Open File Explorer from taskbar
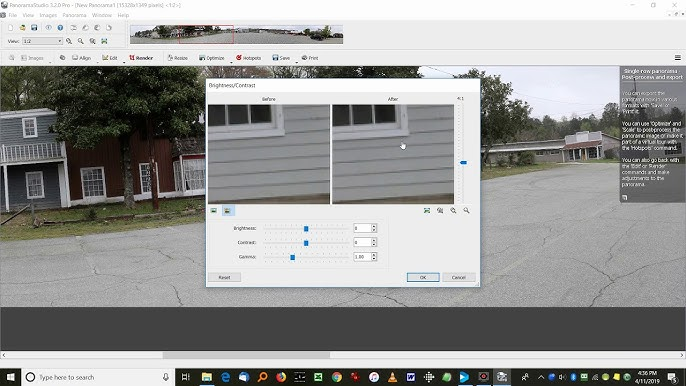The image size is (686, 386). [x=206, y=377]
